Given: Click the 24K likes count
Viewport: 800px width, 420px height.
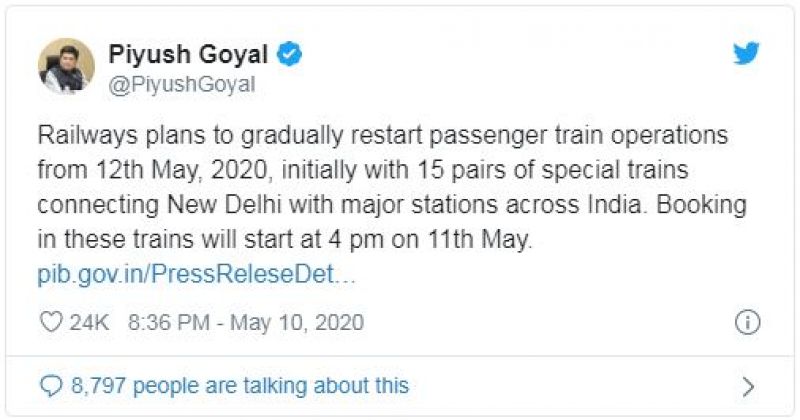Looking at the screenshot, I should tap(90, 322).
